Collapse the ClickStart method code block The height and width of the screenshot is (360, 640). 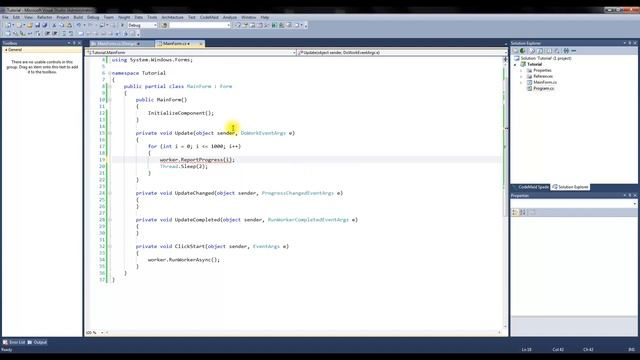click(x=109, y=247)
